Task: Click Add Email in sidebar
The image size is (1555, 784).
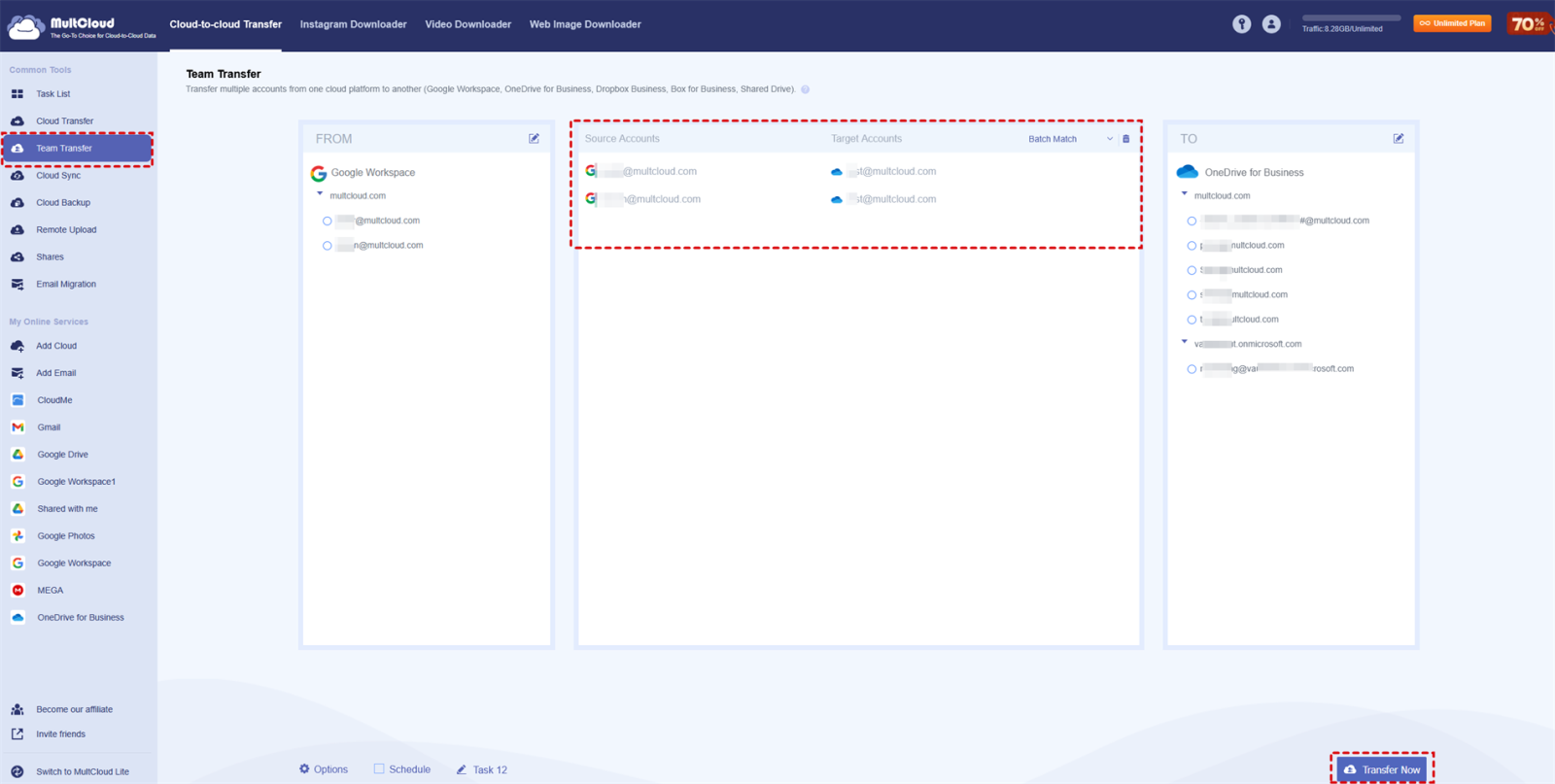Action: pos(55,373)
